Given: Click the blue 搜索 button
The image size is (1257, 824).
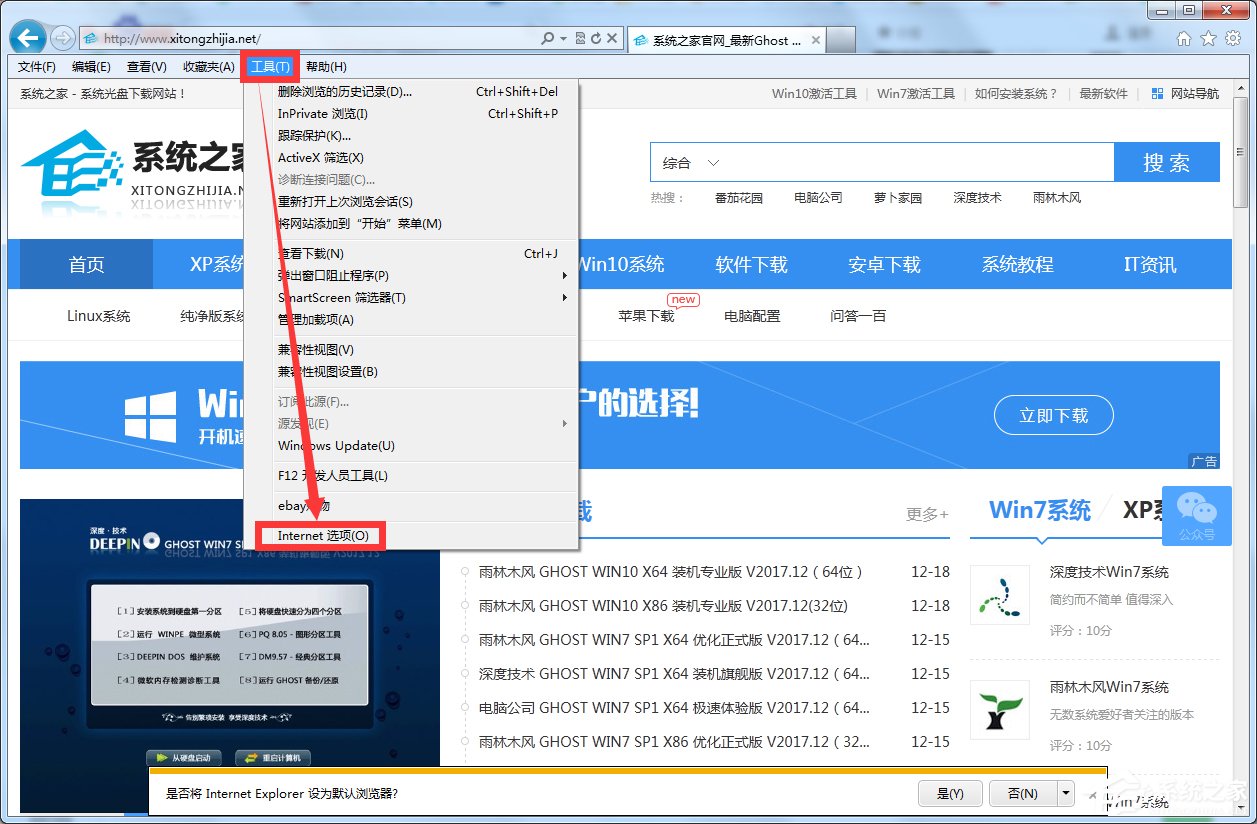Looking at the screenshot, I should pyautogui.click(x=1166, y=162).
